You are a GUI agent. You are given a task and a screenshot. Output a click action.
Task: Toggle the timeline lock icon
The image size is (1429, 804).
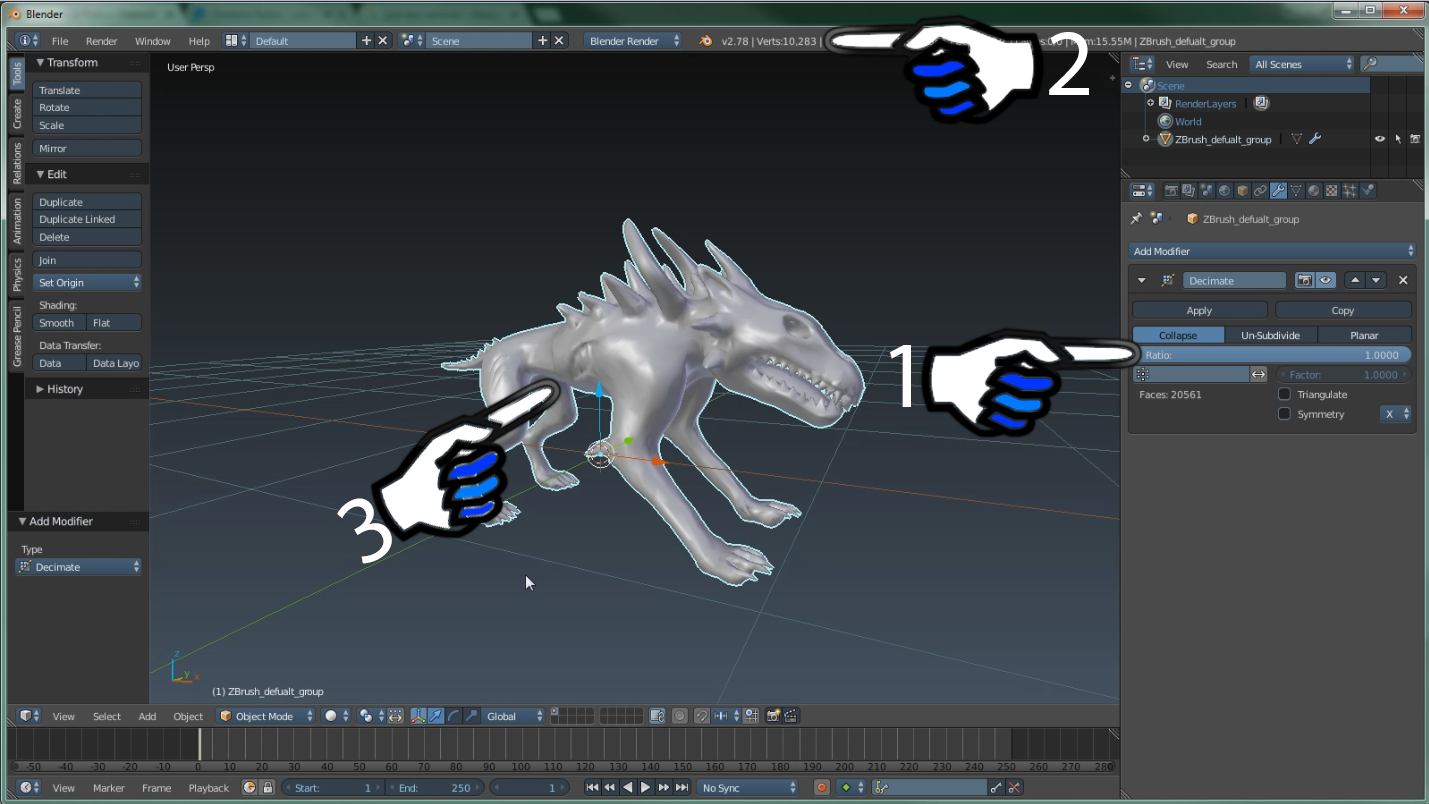click(x=268, y=787)
